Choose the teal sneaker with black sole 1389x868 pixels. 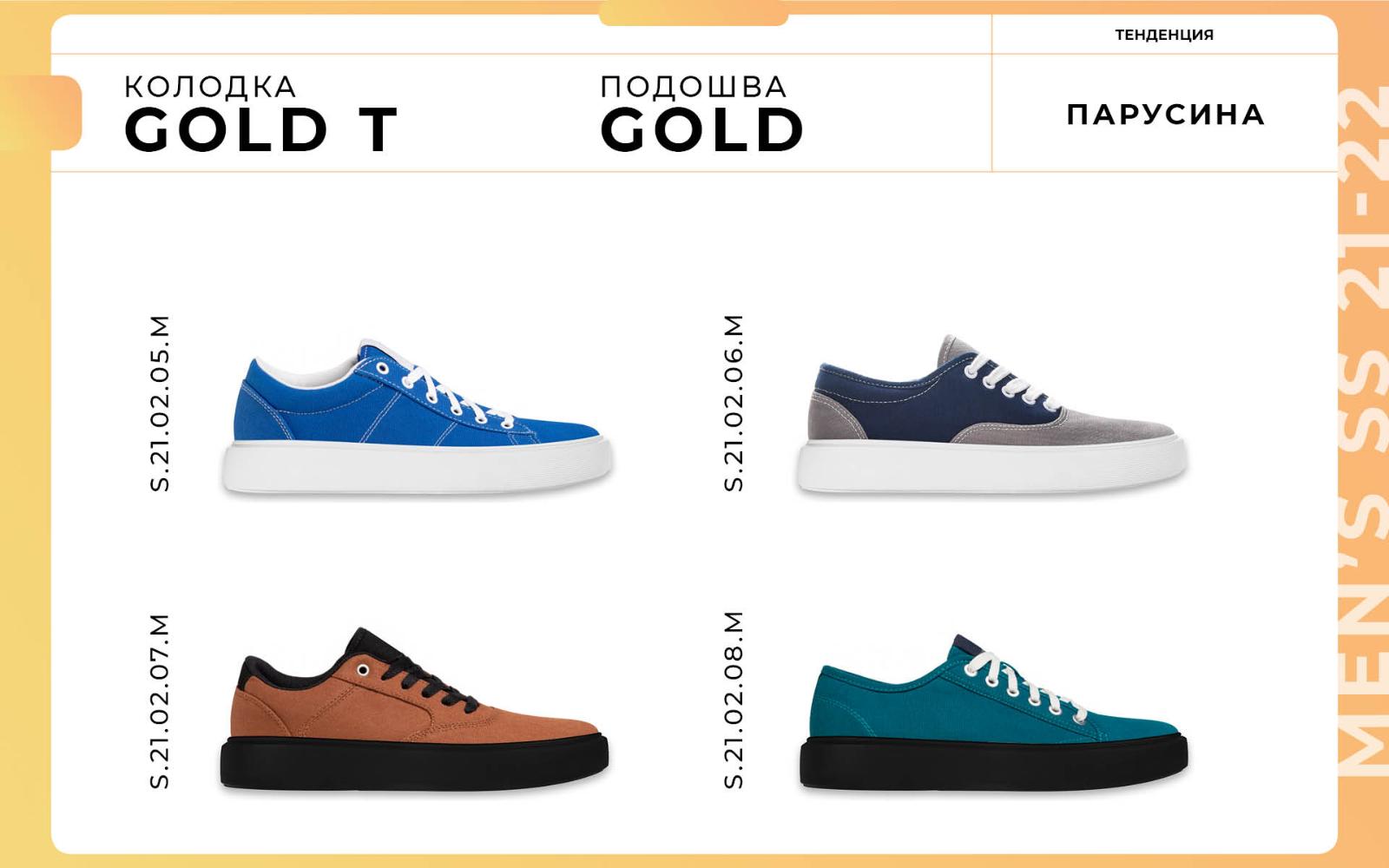point(993,712)
